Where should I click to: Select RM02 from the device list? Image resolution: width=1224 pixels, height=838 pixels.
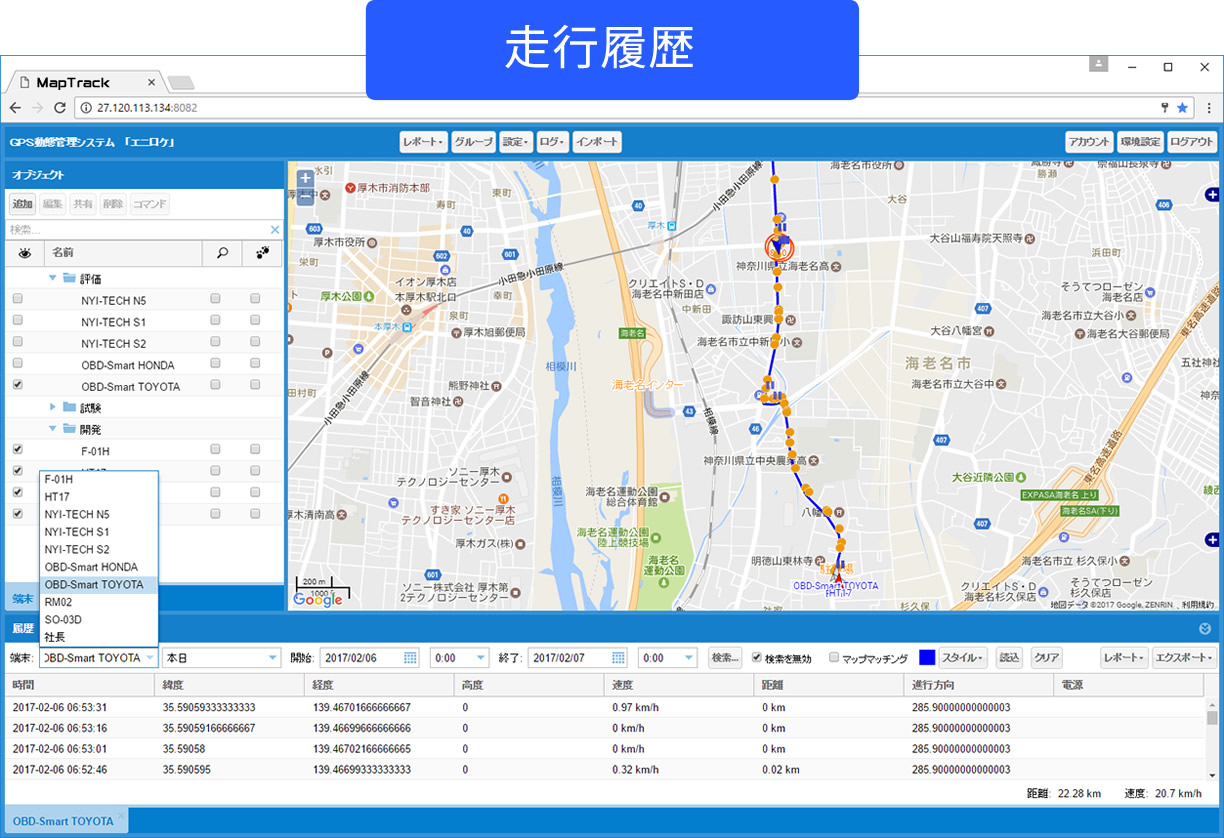[x=99, y=602]
